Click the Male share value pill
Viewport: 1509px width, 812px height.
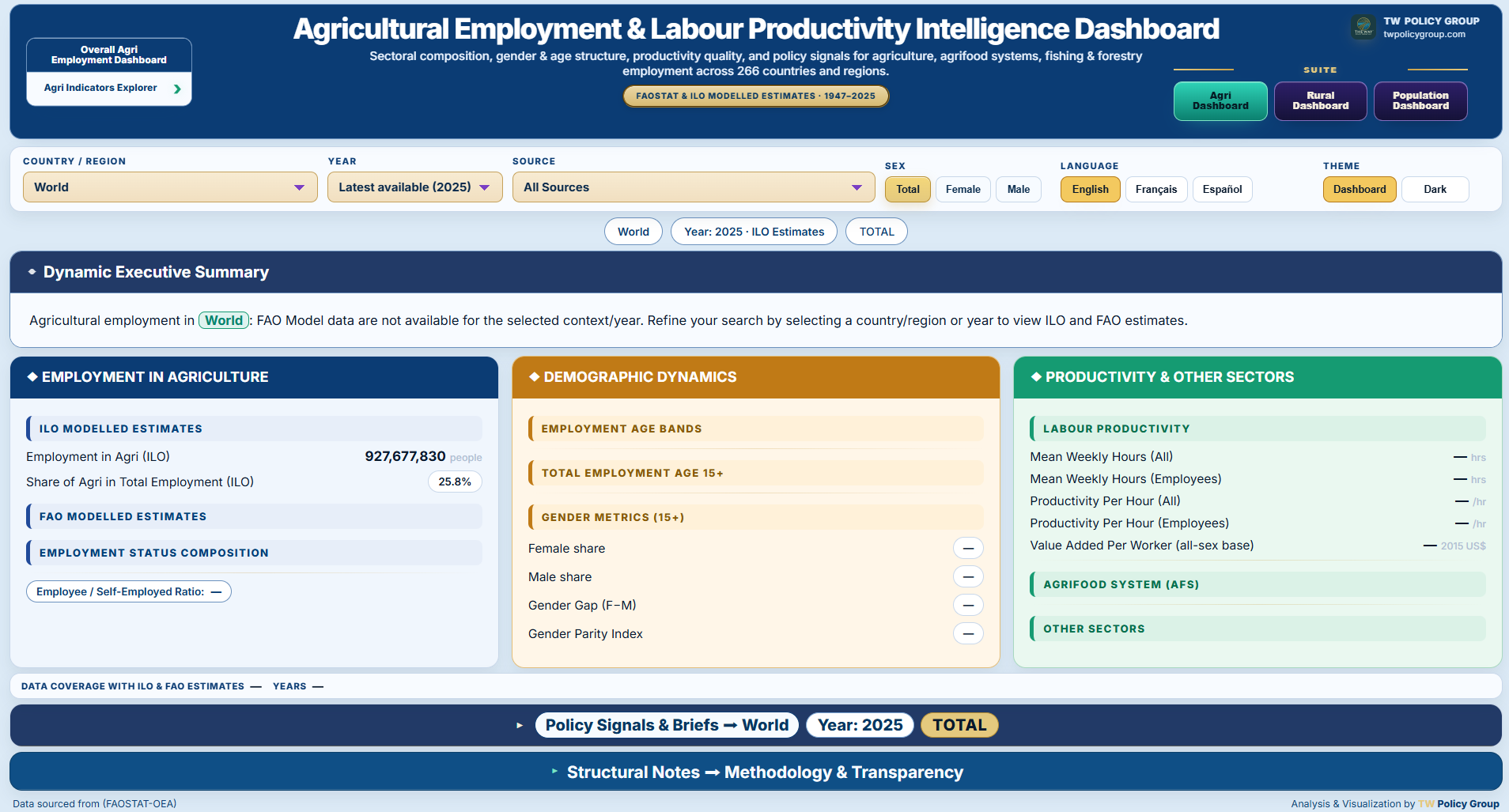968,576
